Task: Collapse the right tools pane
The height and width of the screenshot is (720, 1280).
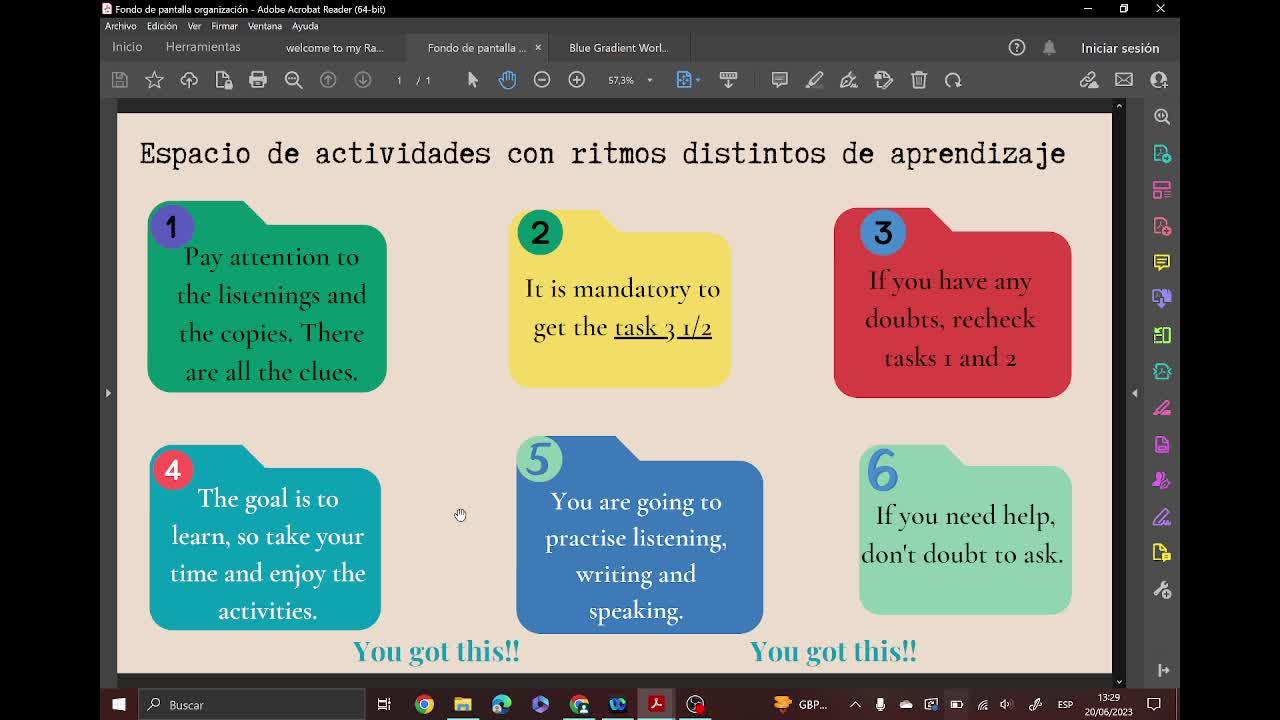Action: pos(1135,393)
